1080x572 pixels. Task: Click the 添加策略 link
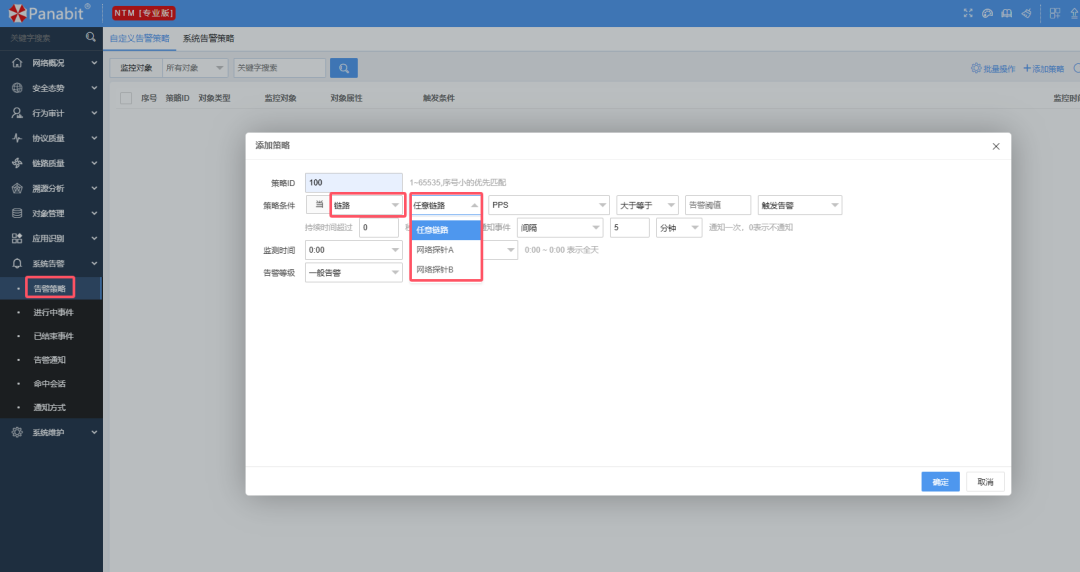pyautogui.click(x=1048, y=68)
